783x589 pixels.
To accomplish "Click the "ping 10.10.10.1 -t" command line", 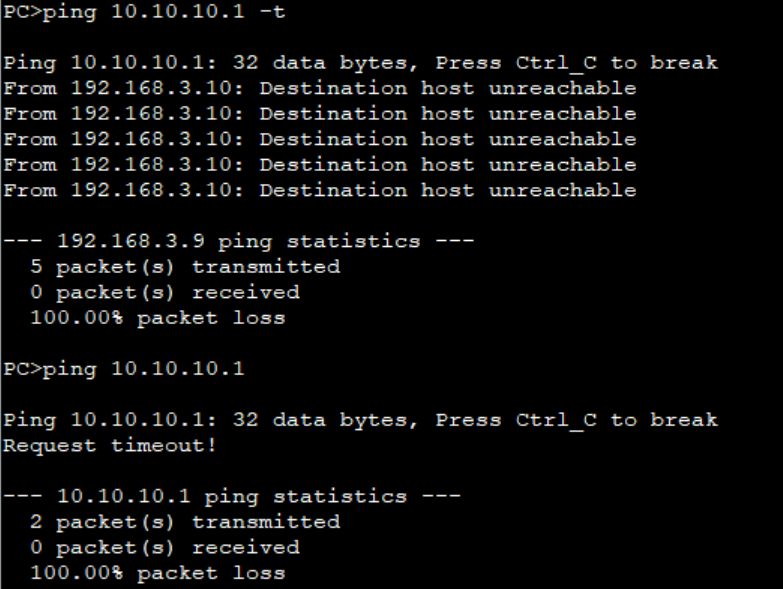I will 144,12.
